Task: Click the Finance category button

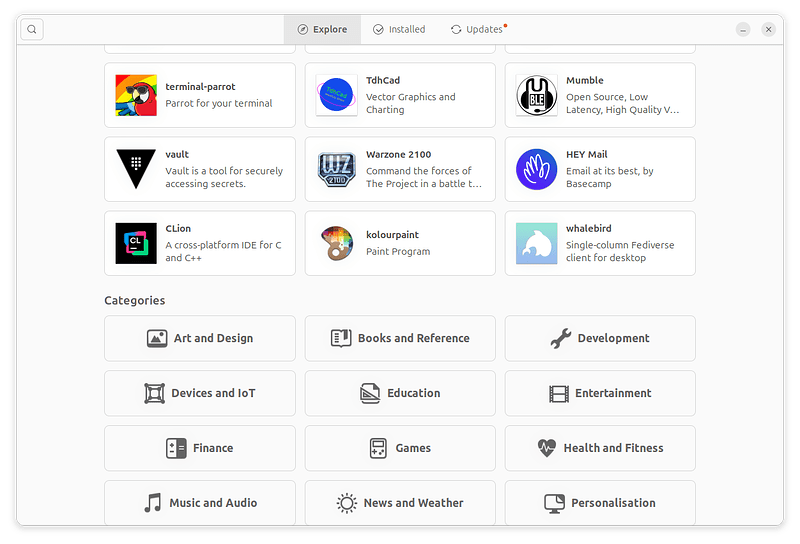Action: click(200, 448)
